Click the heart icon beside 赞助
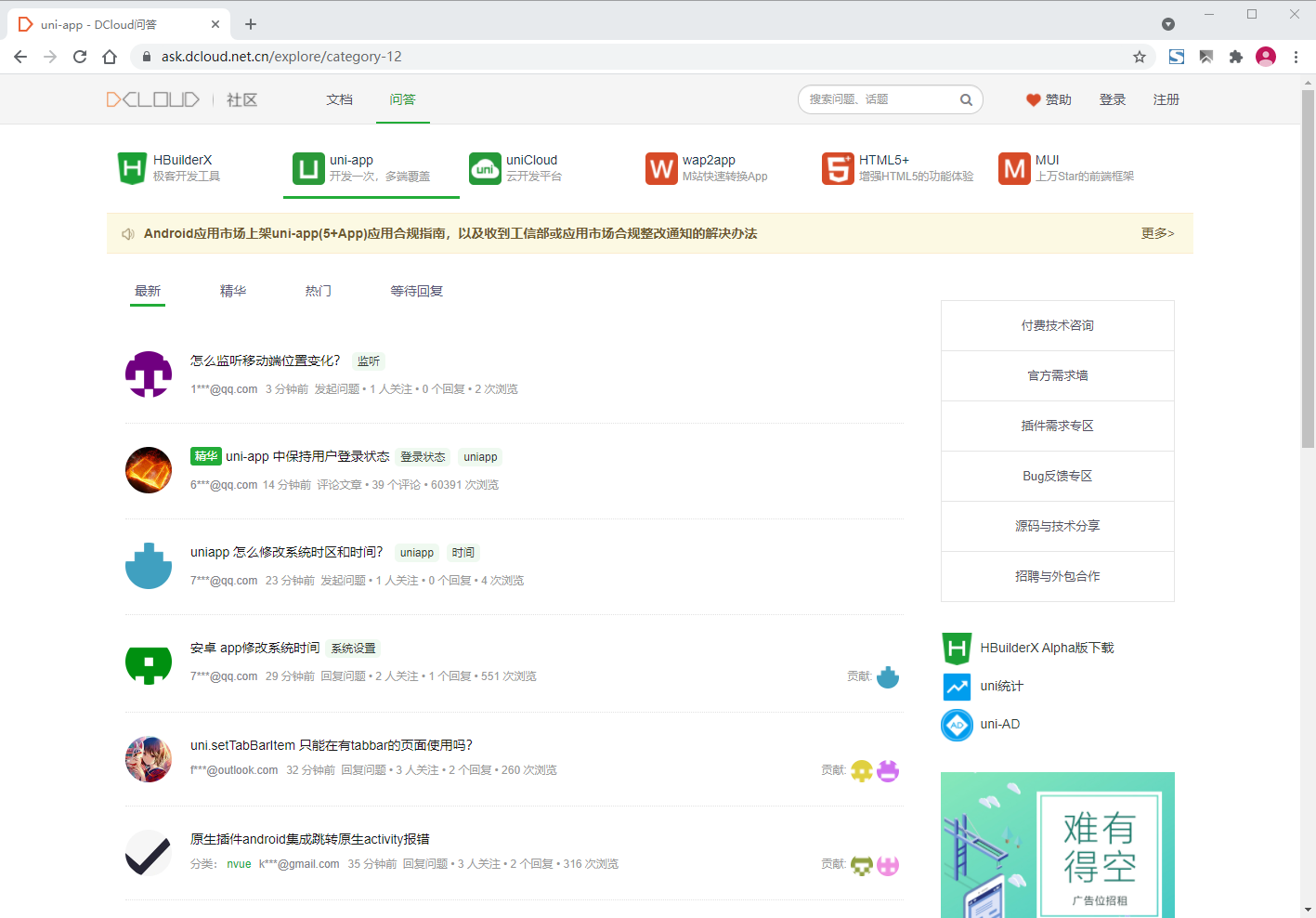This screenshot has width=1316, height=918. [1033, 99]
